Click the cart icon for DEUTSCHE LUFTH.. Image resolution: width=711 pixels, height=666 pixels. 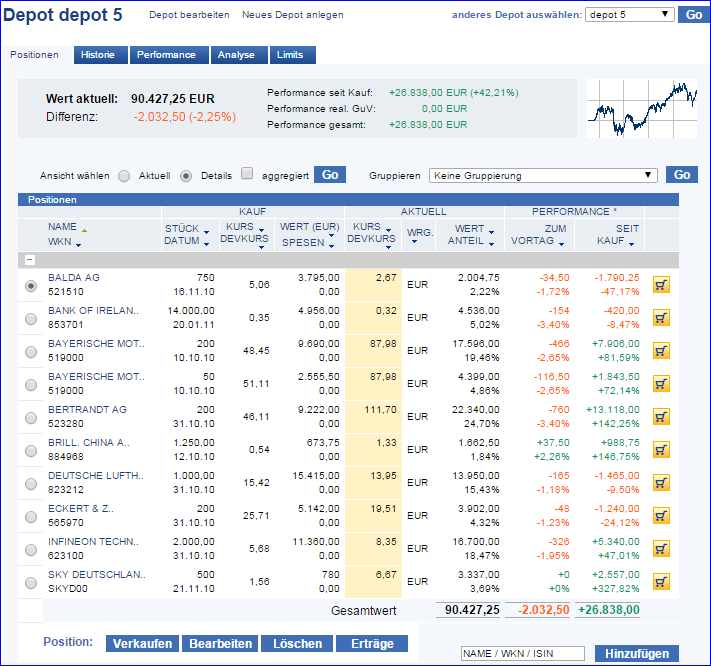(x=661, y=483)
